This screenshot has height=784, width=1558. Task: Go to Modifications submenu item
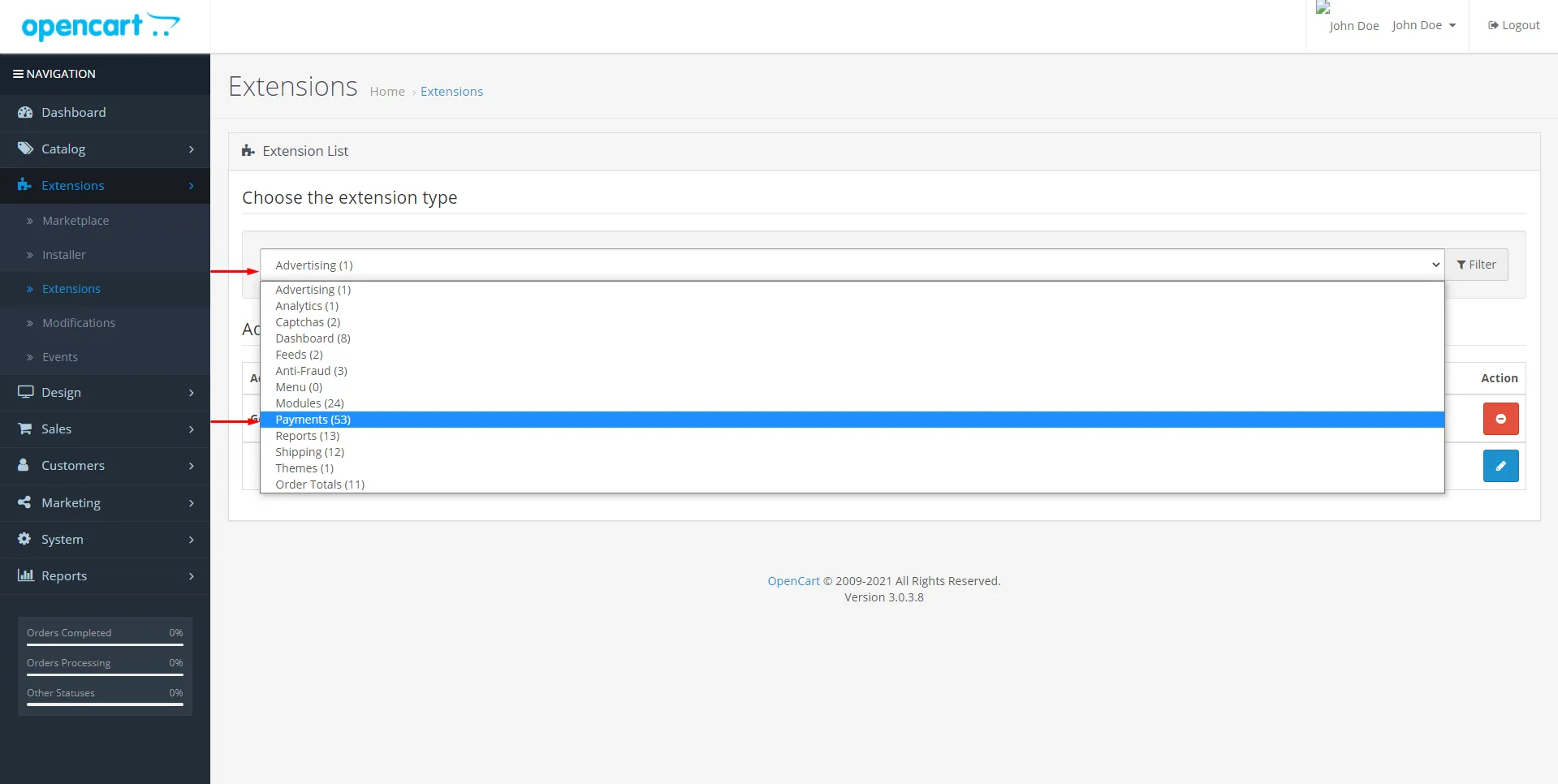[79, 323]
